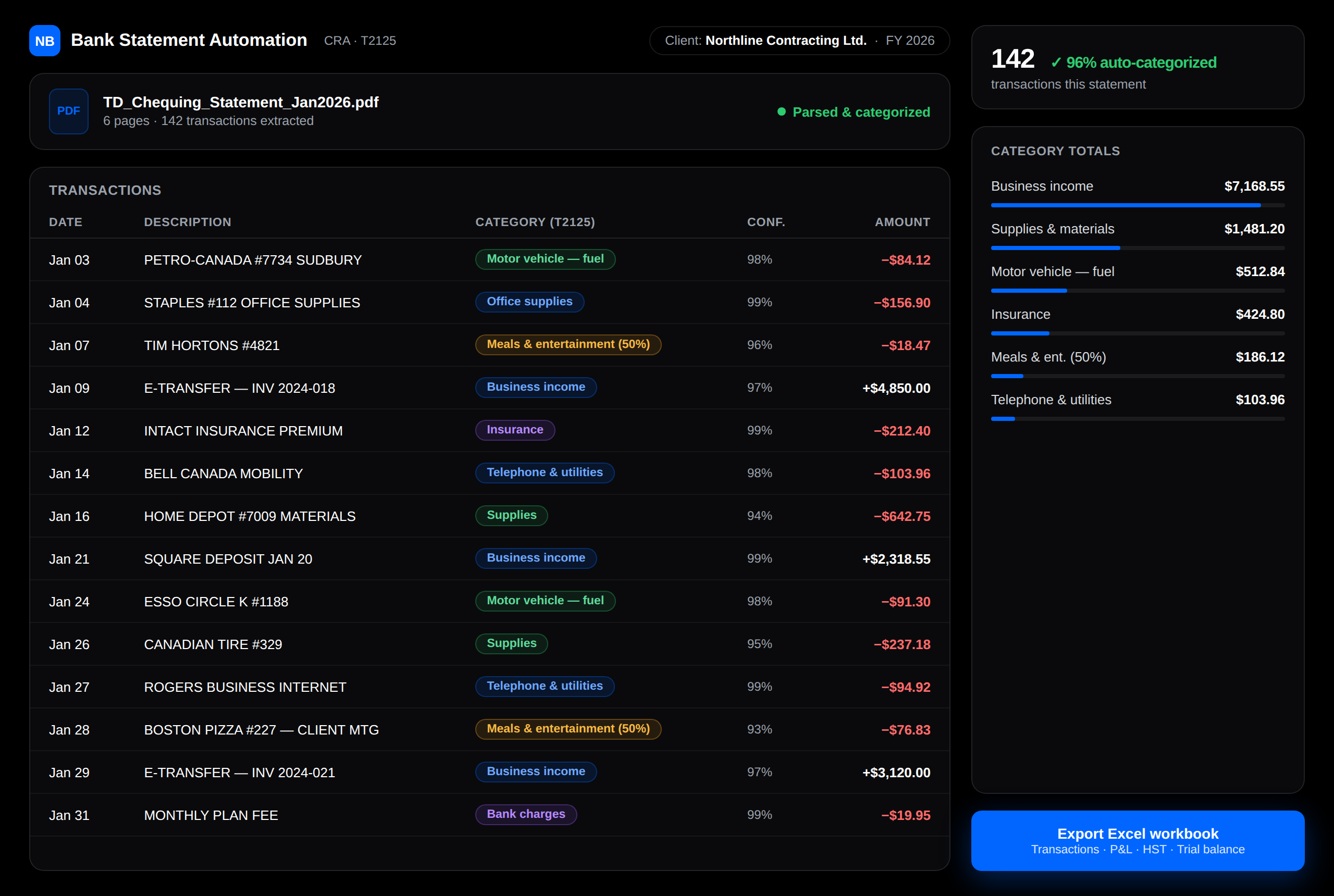Click the +$3,120.00 amount
The height and width of the screenshot is (896, 1334).
pyautogui.click(x=896, y=773)
